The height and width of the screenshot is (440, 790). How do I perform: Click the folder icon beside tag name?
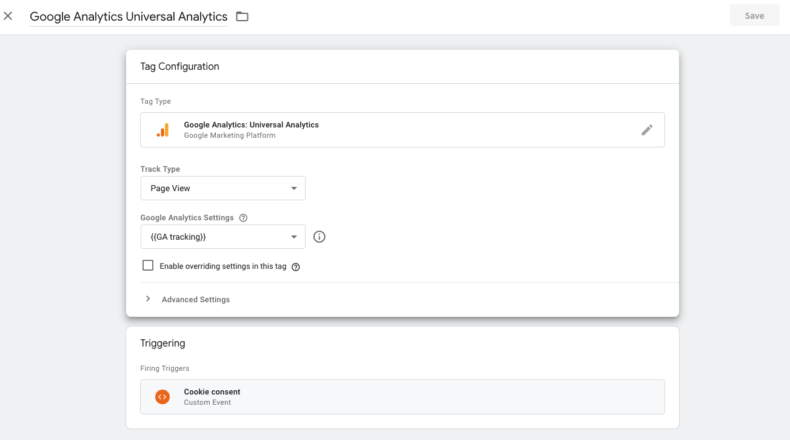click(242, 17)
